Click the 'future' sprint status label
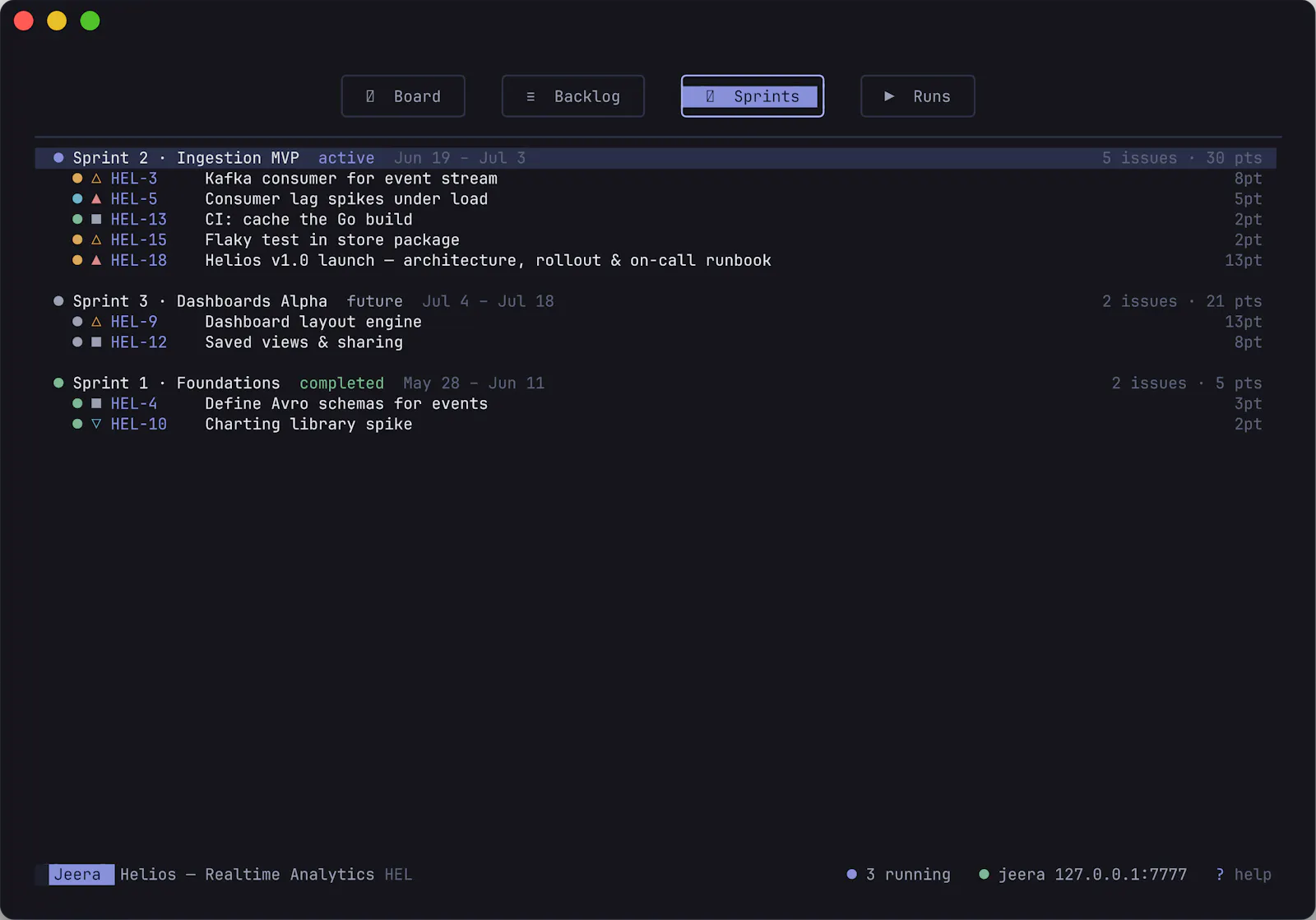Screen dimensions: 1316x920 coord(374,301)
